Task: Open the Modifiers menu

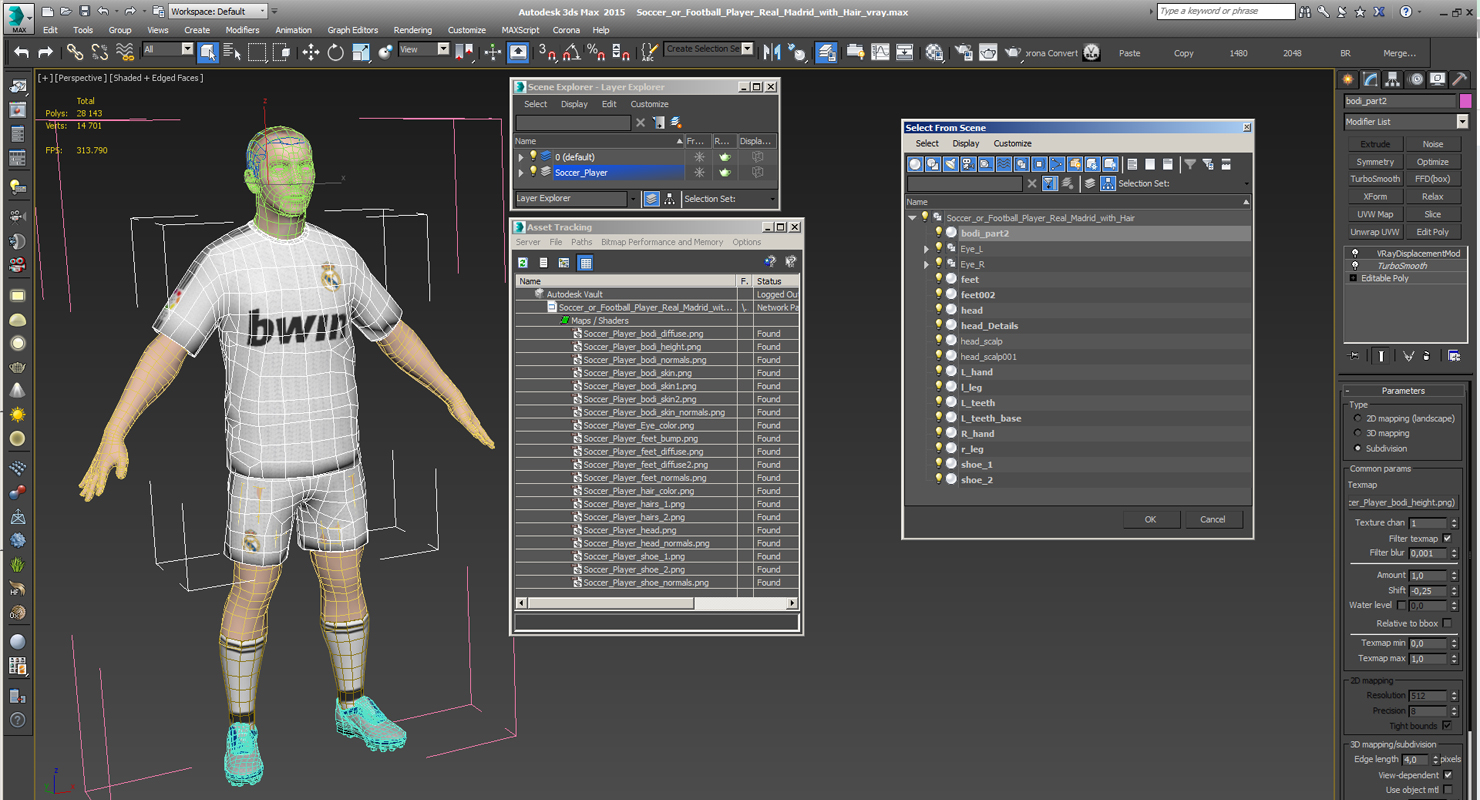Action: 242,30
